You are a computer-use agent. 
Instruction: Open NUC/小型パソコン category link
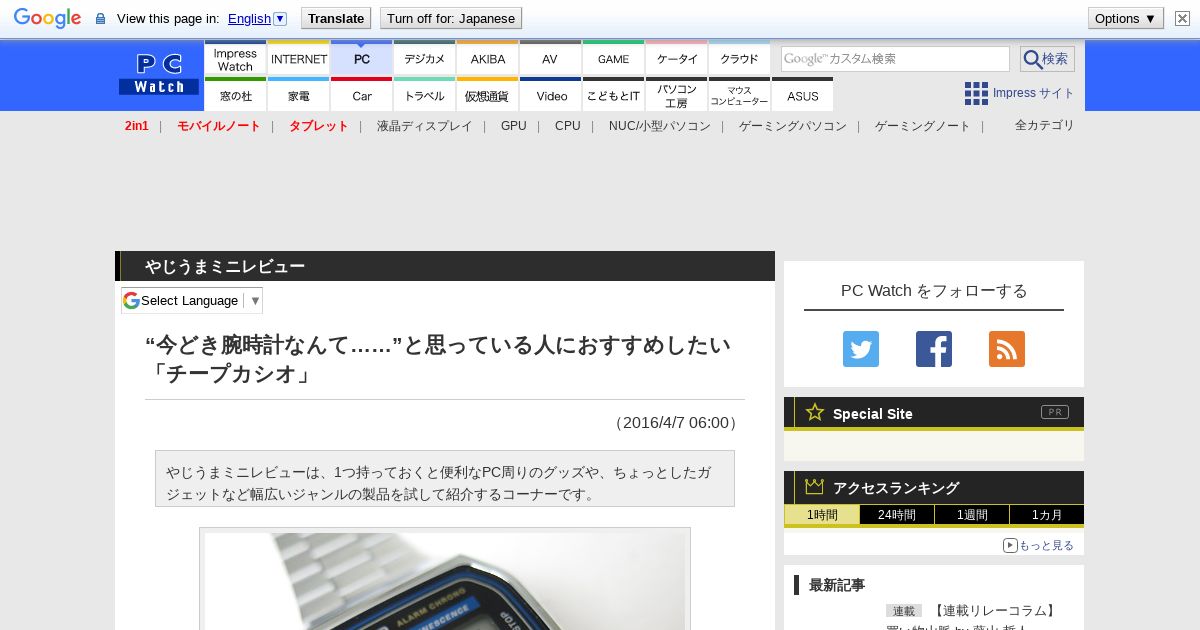660,126
